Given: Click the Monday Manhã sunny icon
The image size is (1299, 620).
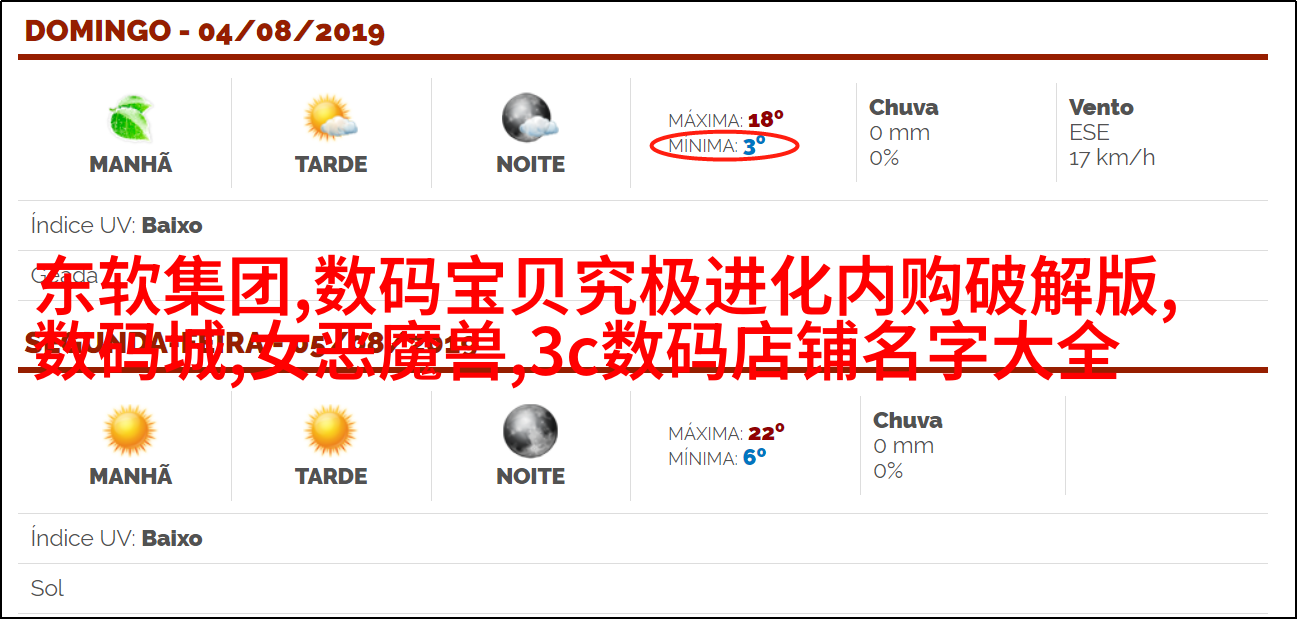Looking at the screenshot, I should pos(131,431).
